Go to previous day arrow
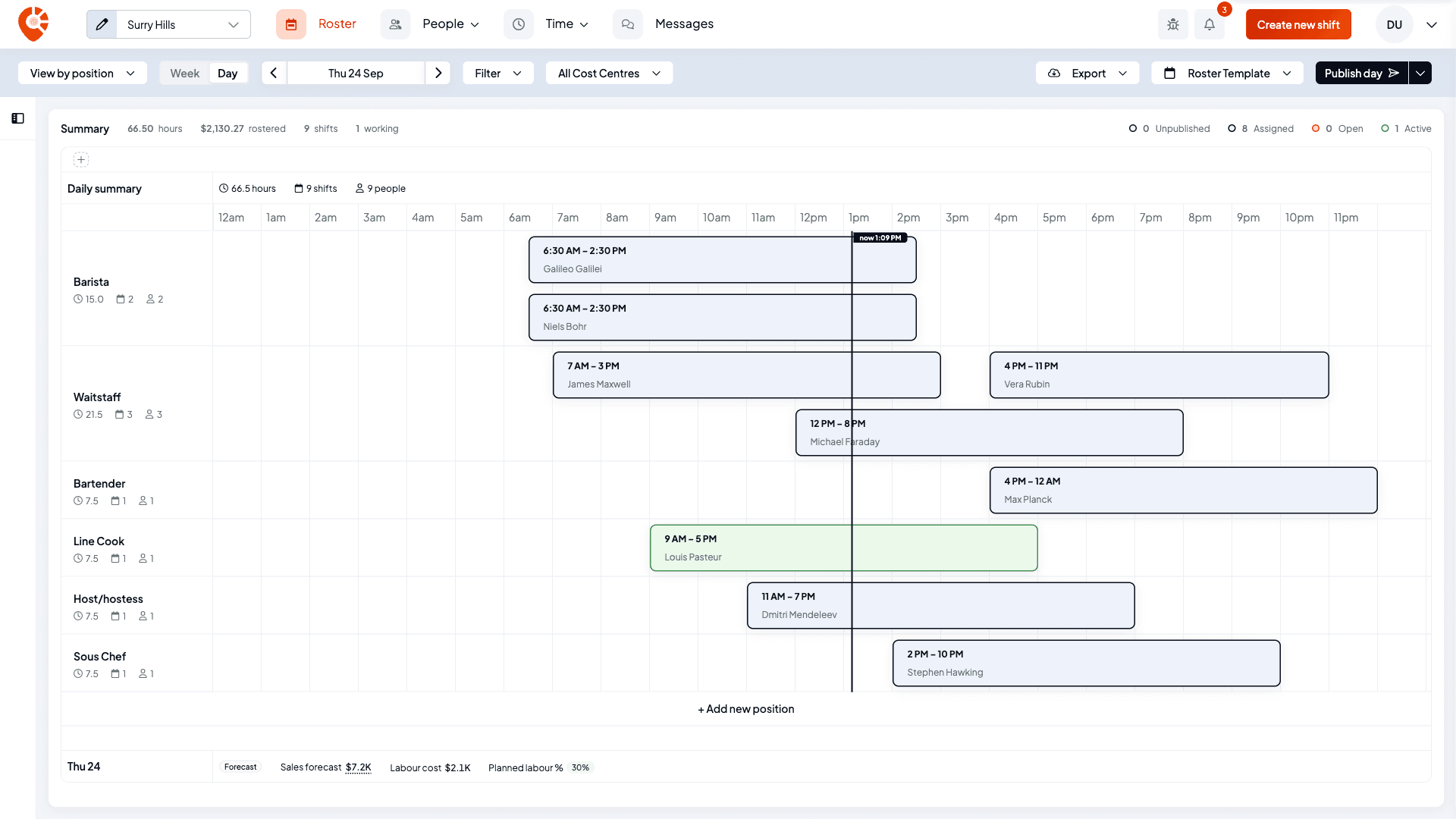Image resolution: width=1456 pixels, height=819 pixels. 274,73
